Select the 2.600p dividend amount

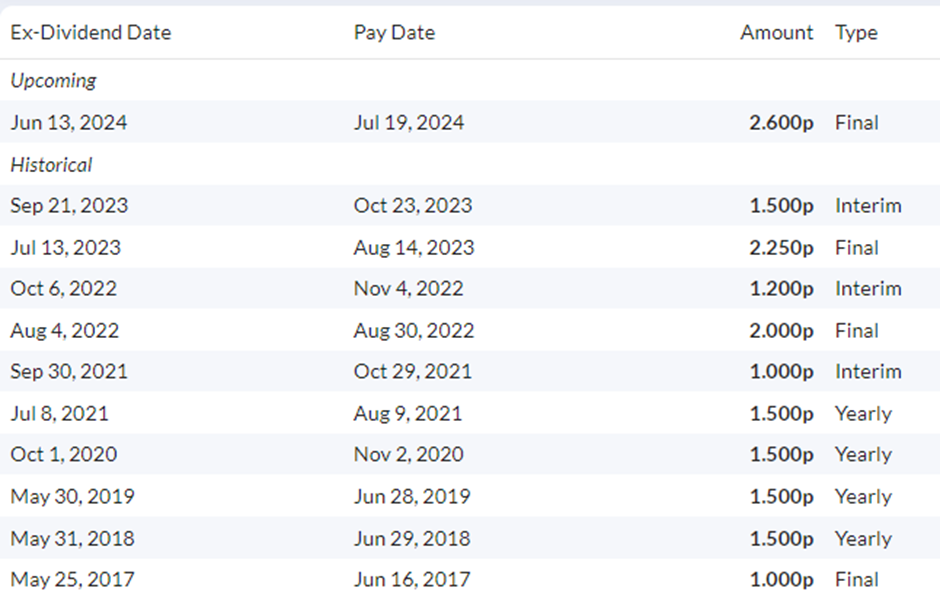pyautogui.click(x=782, y=122)
